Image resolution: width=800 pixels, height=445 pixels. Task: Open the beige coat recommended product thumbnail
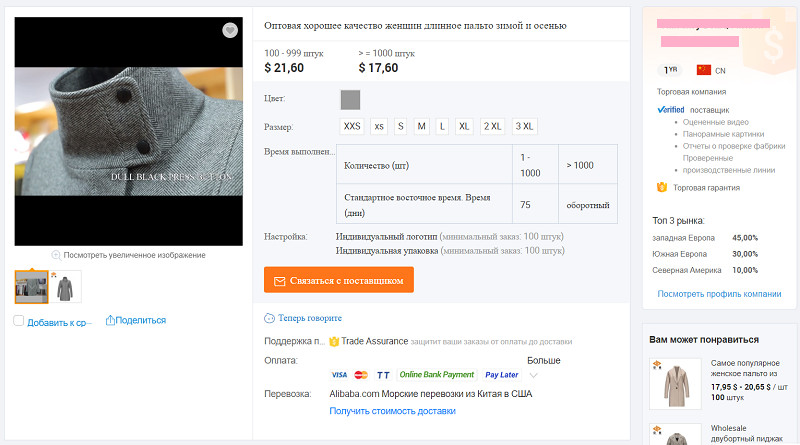tap(676, 384)
